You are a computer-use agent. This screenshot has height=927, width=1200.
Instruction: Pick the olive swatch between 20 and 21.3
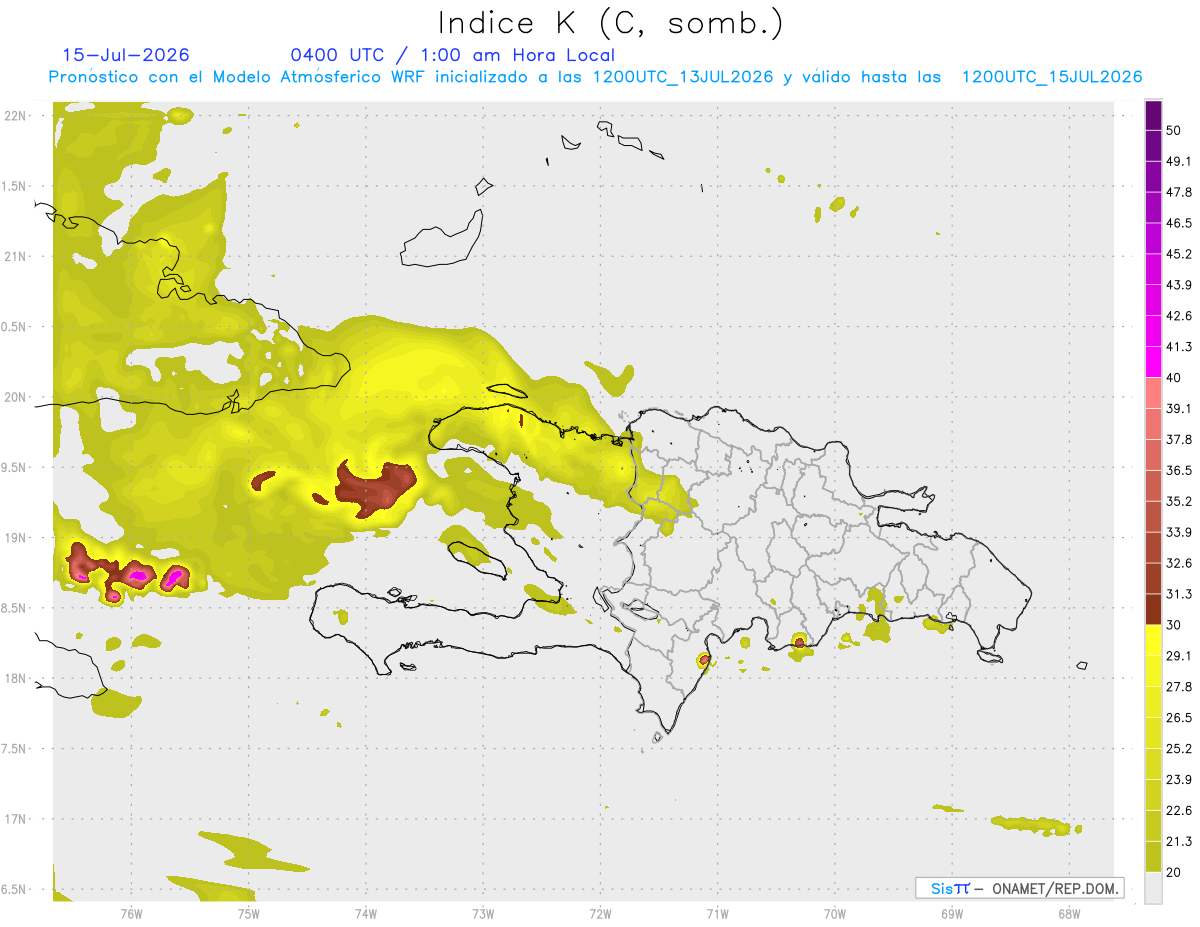(1153, 857)
